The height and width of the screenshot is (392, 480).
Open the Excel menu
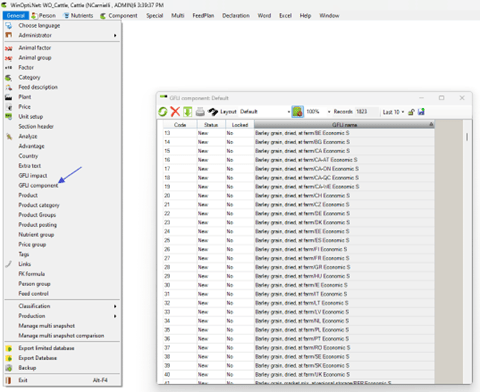tap(285, 16)
